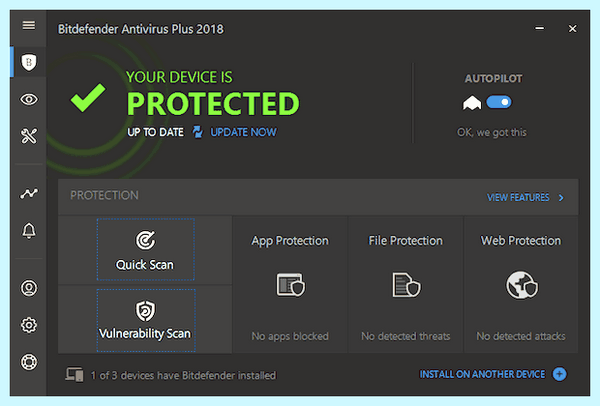This screenshot has width=600, height=406.
Task: Open the Privacy eye icon in sidebar
Action: click(29, 99)
